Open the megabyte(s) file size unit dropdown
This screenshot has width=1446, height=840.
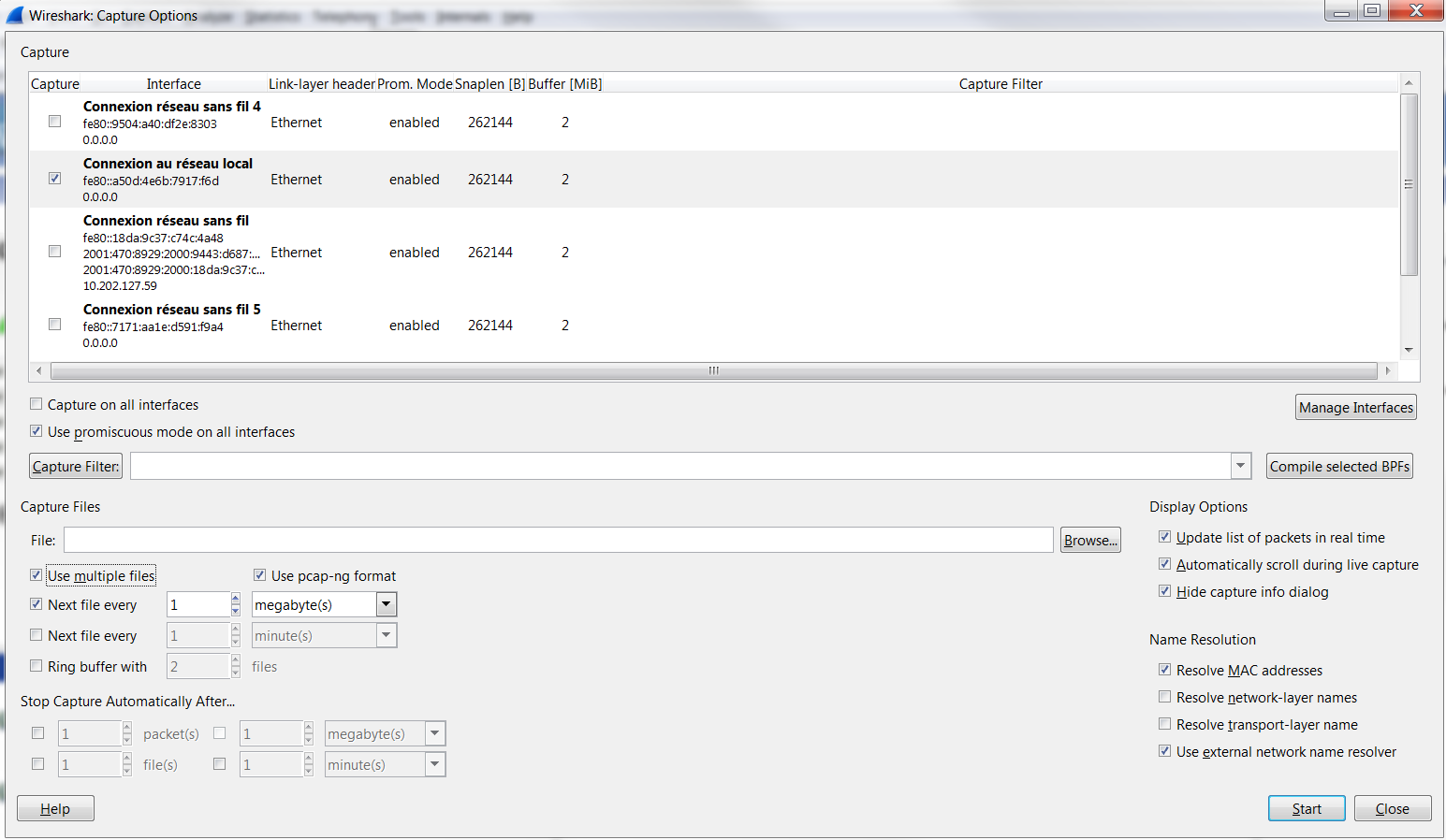coord(387,604)
